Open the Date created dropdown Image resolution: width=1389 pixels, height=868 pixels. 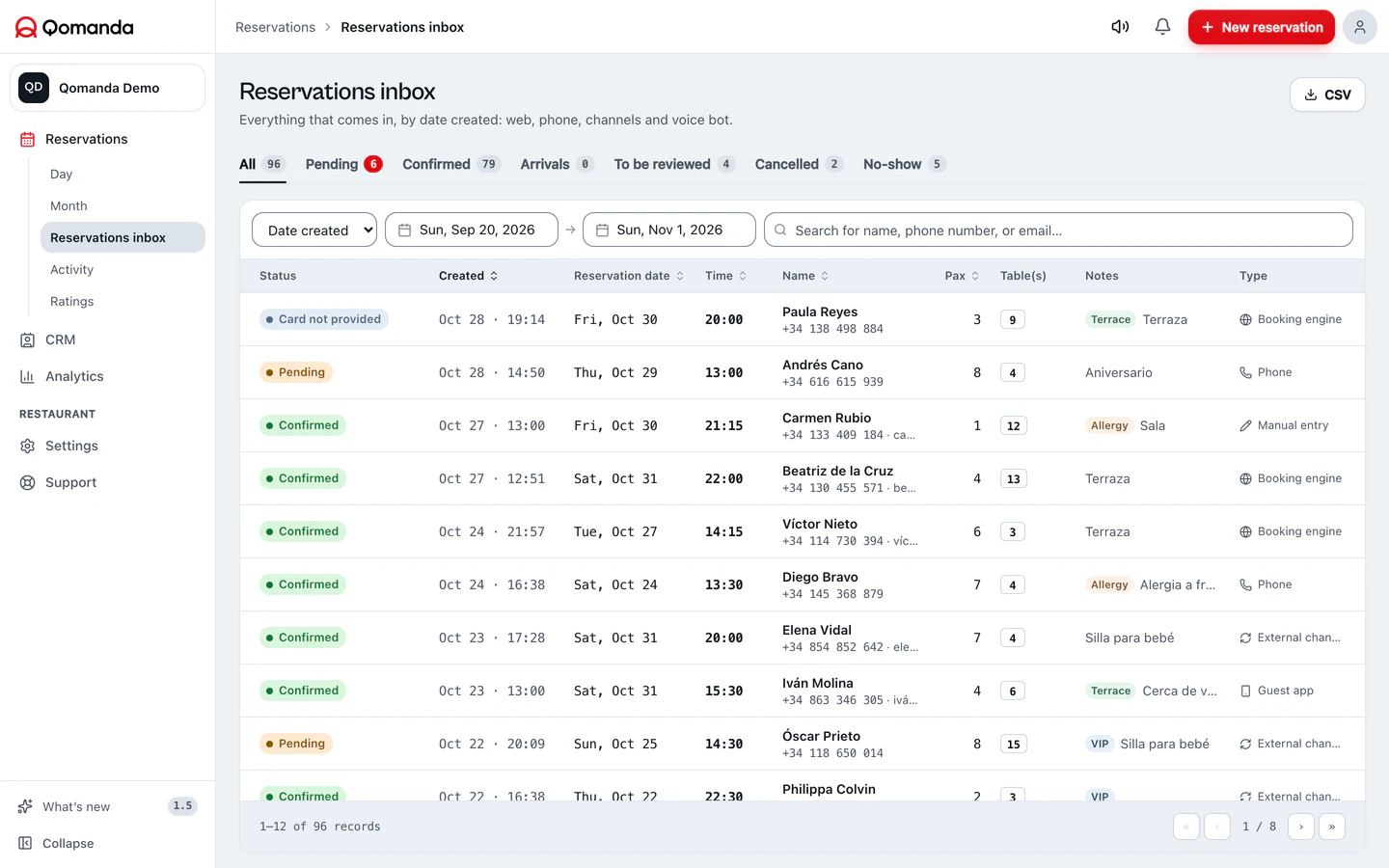(x=314, y=230)
